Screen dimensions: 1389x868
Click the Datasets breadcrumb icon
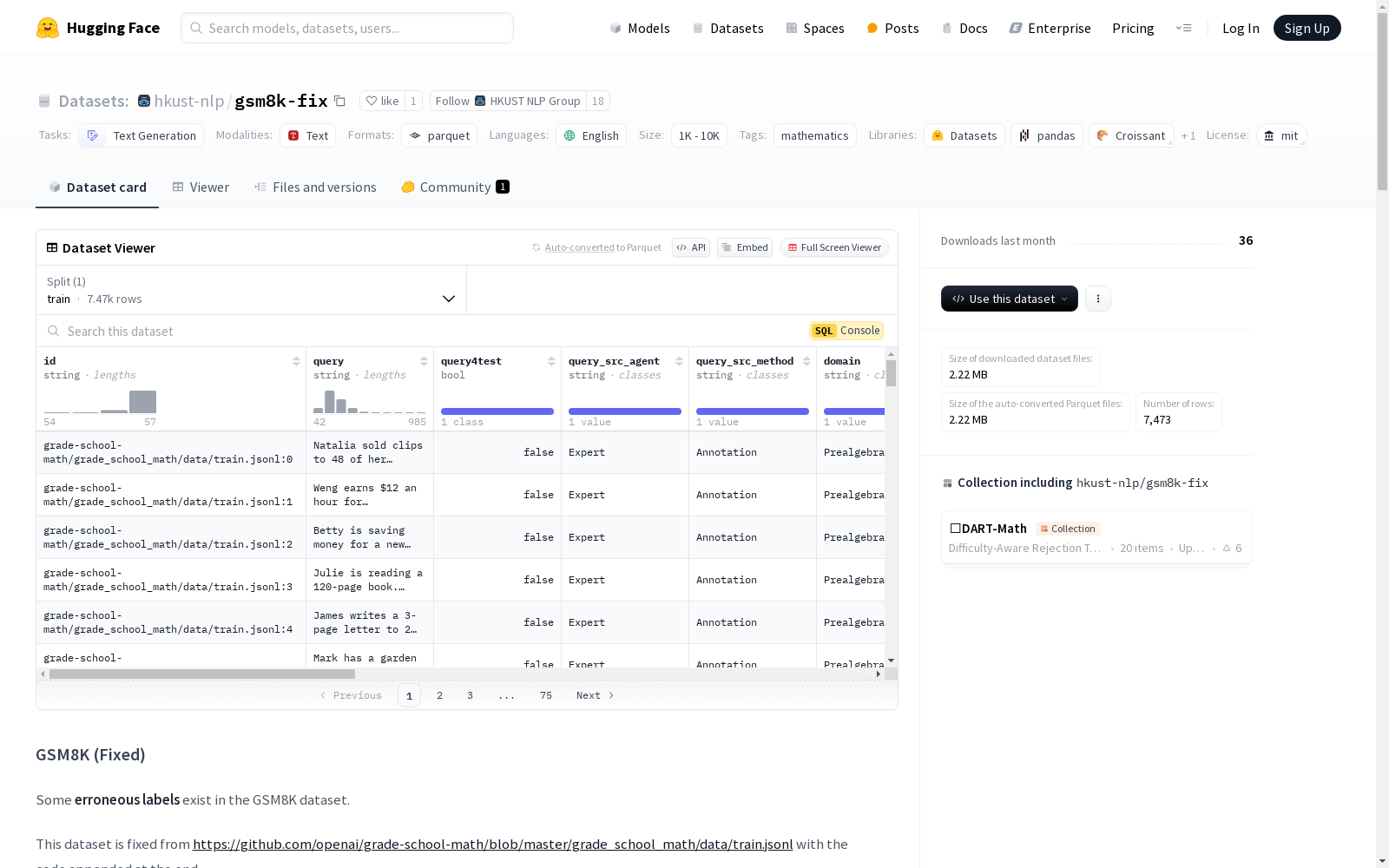(44, 102)
